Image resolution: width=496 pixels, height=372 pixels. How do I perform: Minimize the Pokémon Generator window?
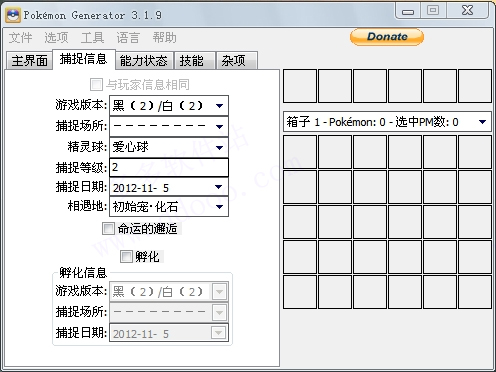[408, 11]
